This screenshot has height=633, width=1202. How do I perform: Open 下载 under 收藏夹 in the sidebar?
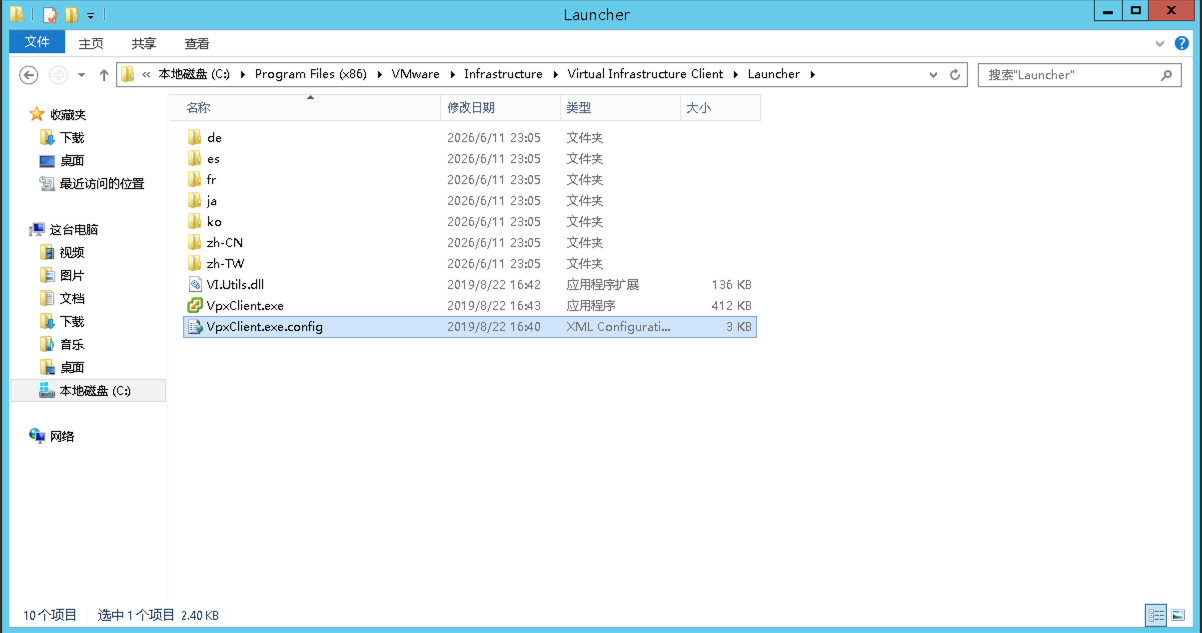[62, 138]
